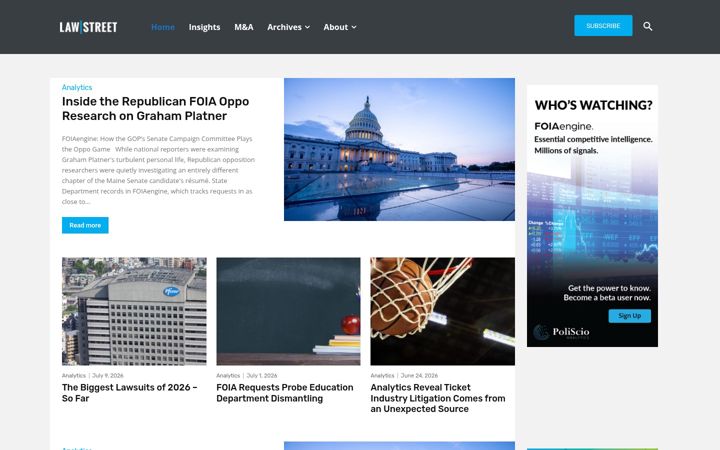Screen dimensions: 720x450
Task: Click the Pfizer building thumbnail
Action: 134,311
